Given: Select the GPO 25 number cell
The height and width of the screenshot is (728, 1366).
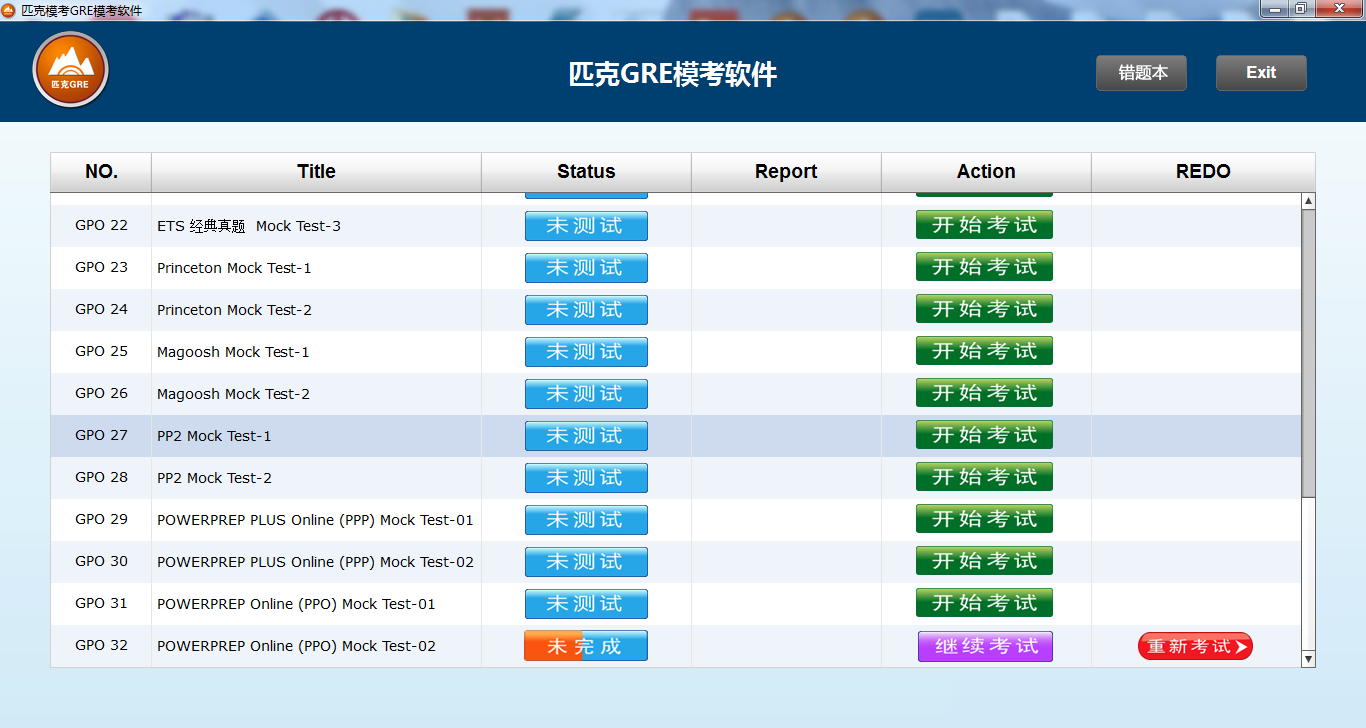Looking at the screenshot, I should [x=102, y=351].
